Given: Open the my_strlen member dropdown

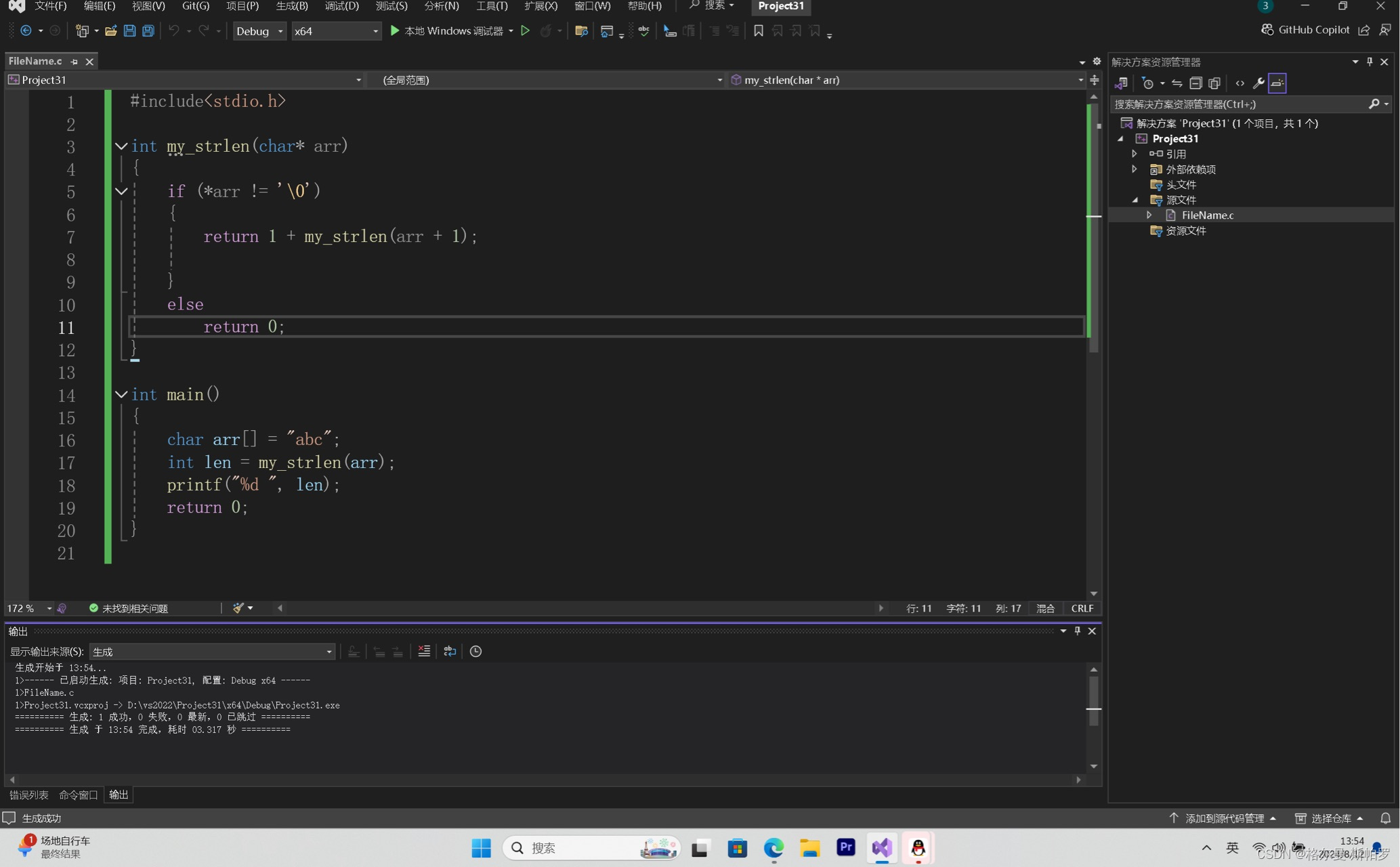Looking at the screenshot, I should (908, 80).
